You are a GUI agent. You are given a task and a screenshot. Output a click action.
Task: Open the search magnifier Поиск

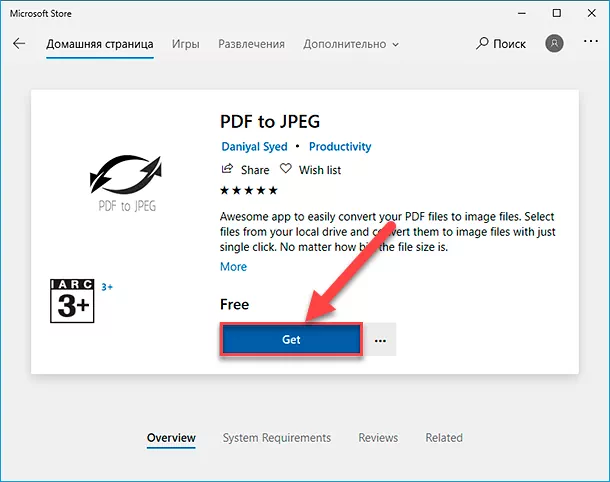click(501, 44)
